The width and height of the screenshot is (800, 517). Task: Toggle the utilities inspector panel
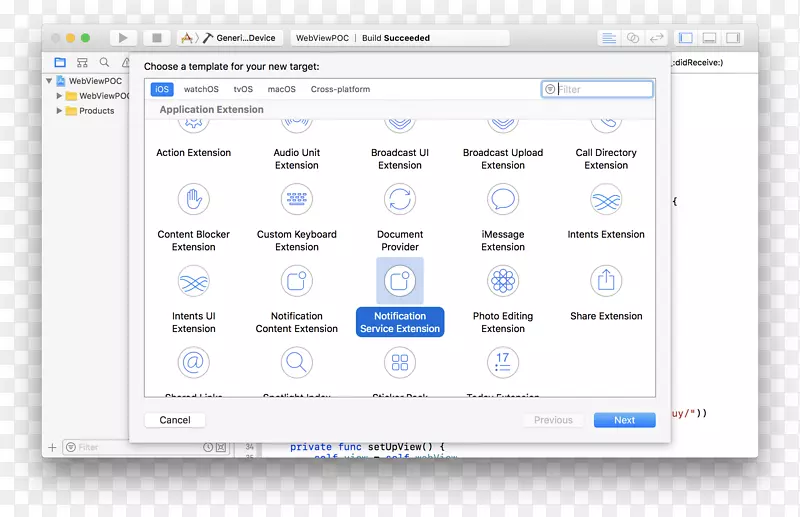click(733, 38)
